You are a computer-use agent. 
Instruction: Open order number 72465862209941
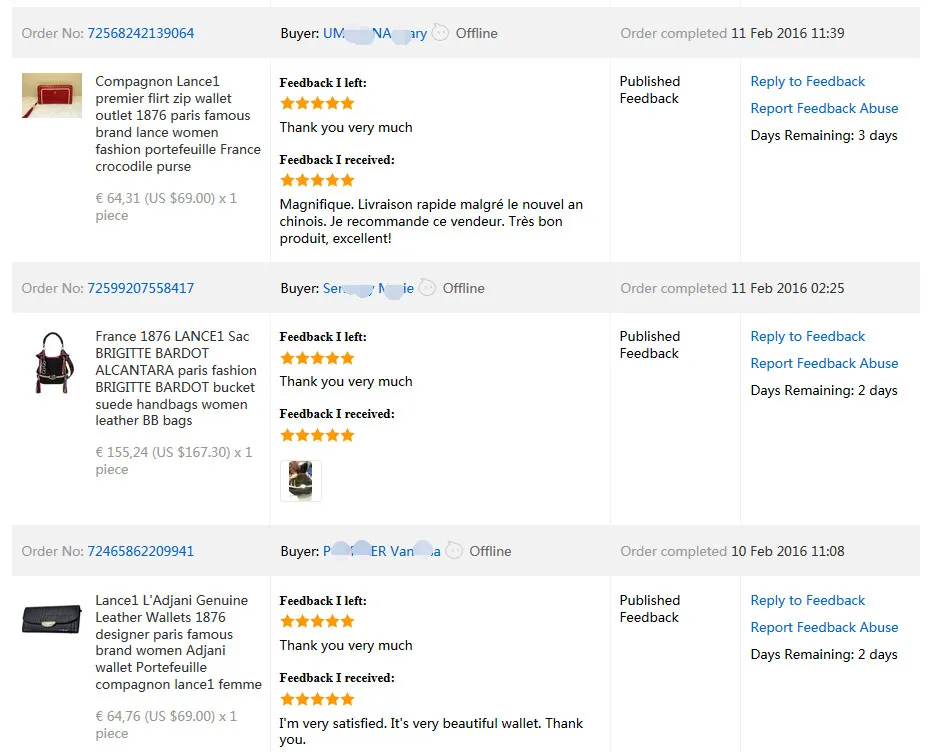pyautogui.click(x=141, y=551)
